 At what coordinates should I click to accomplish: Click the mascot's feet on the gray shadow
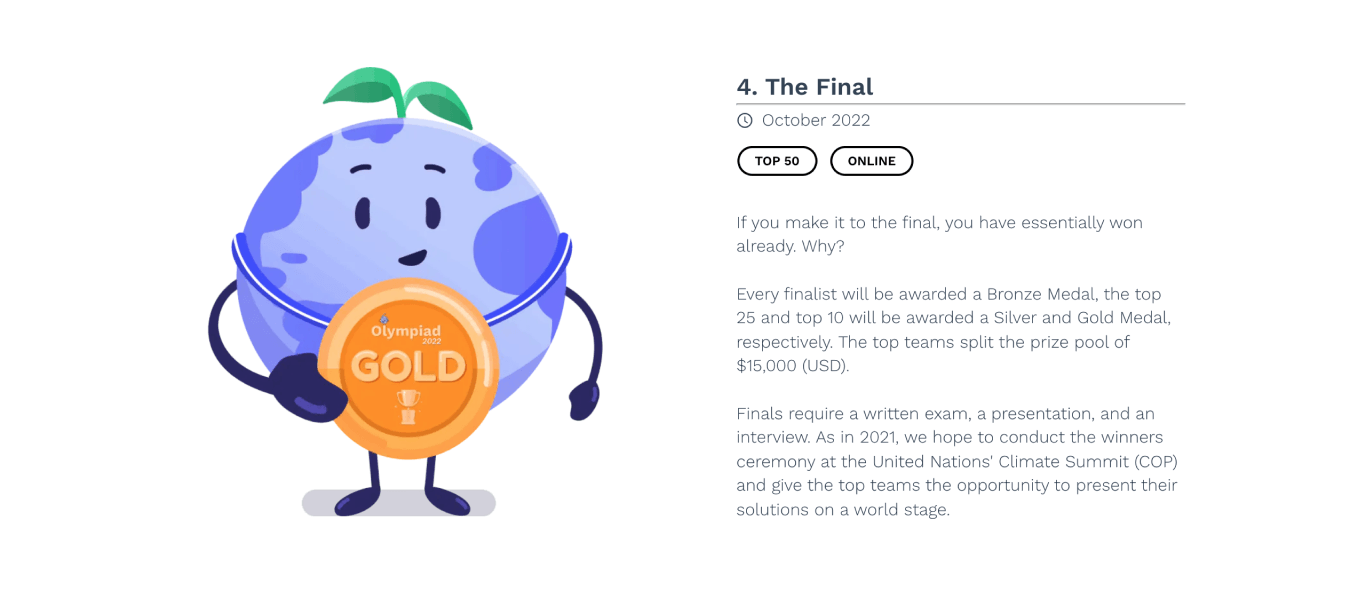[401, 500]
